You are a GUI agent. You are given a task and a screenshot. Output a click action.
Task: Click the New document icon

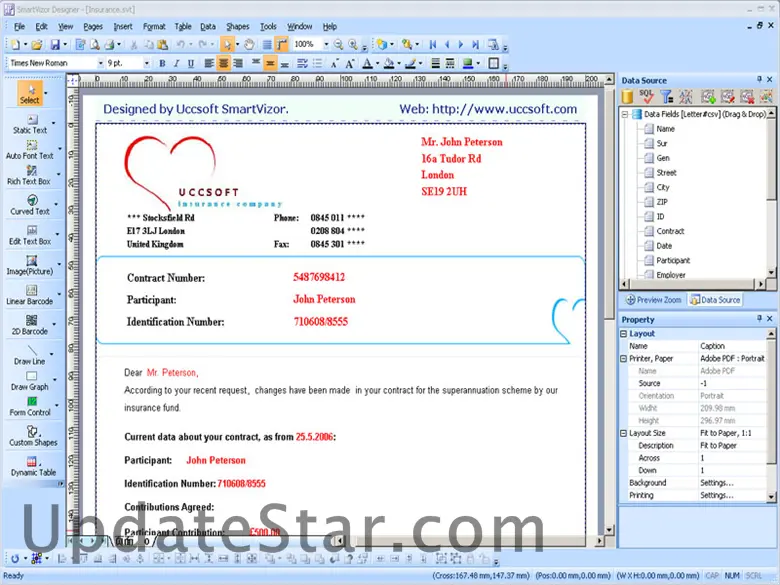coord(15,45)
